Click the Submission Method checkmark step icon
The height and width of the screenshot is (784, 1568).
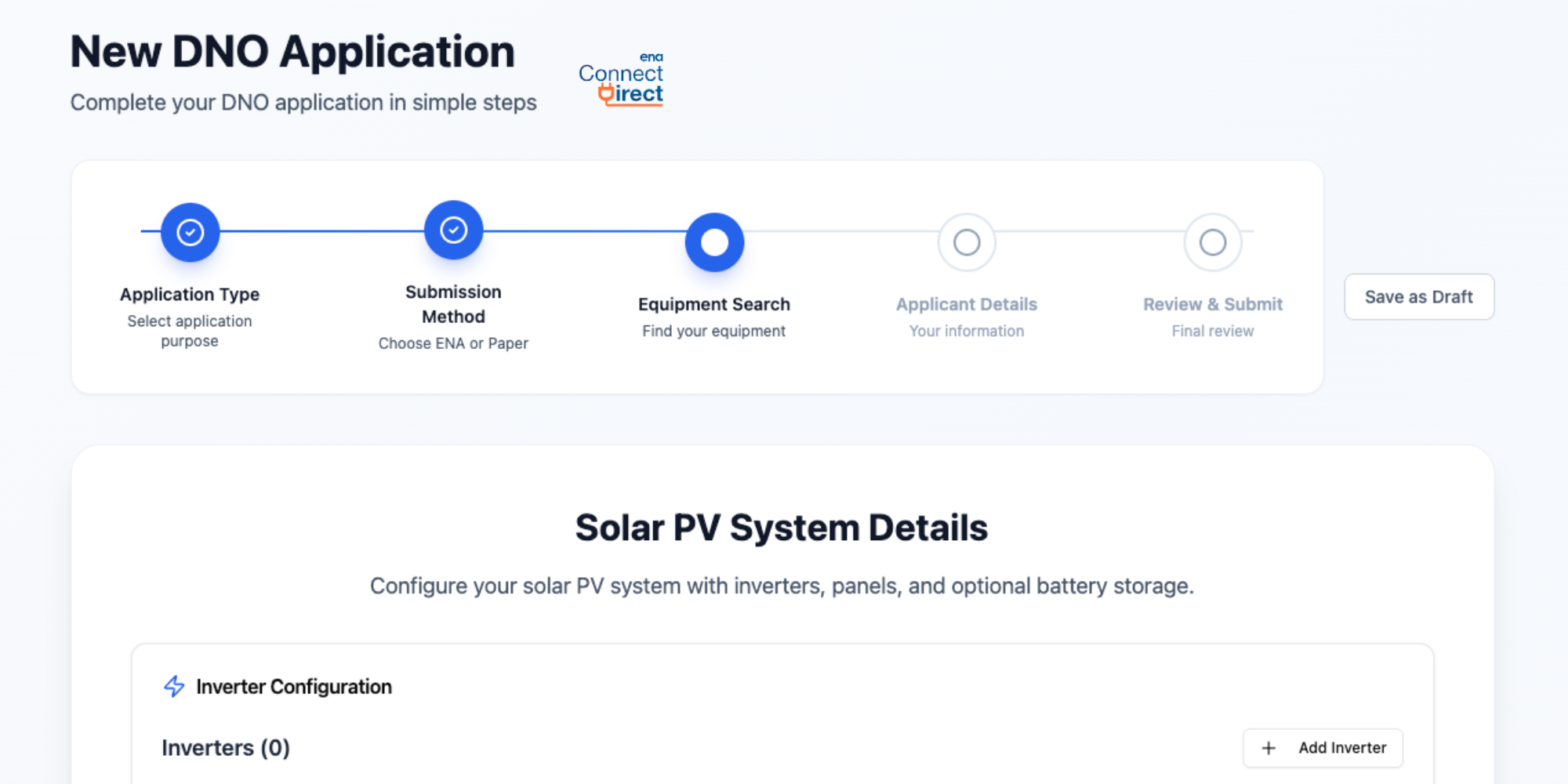(453, 230)
